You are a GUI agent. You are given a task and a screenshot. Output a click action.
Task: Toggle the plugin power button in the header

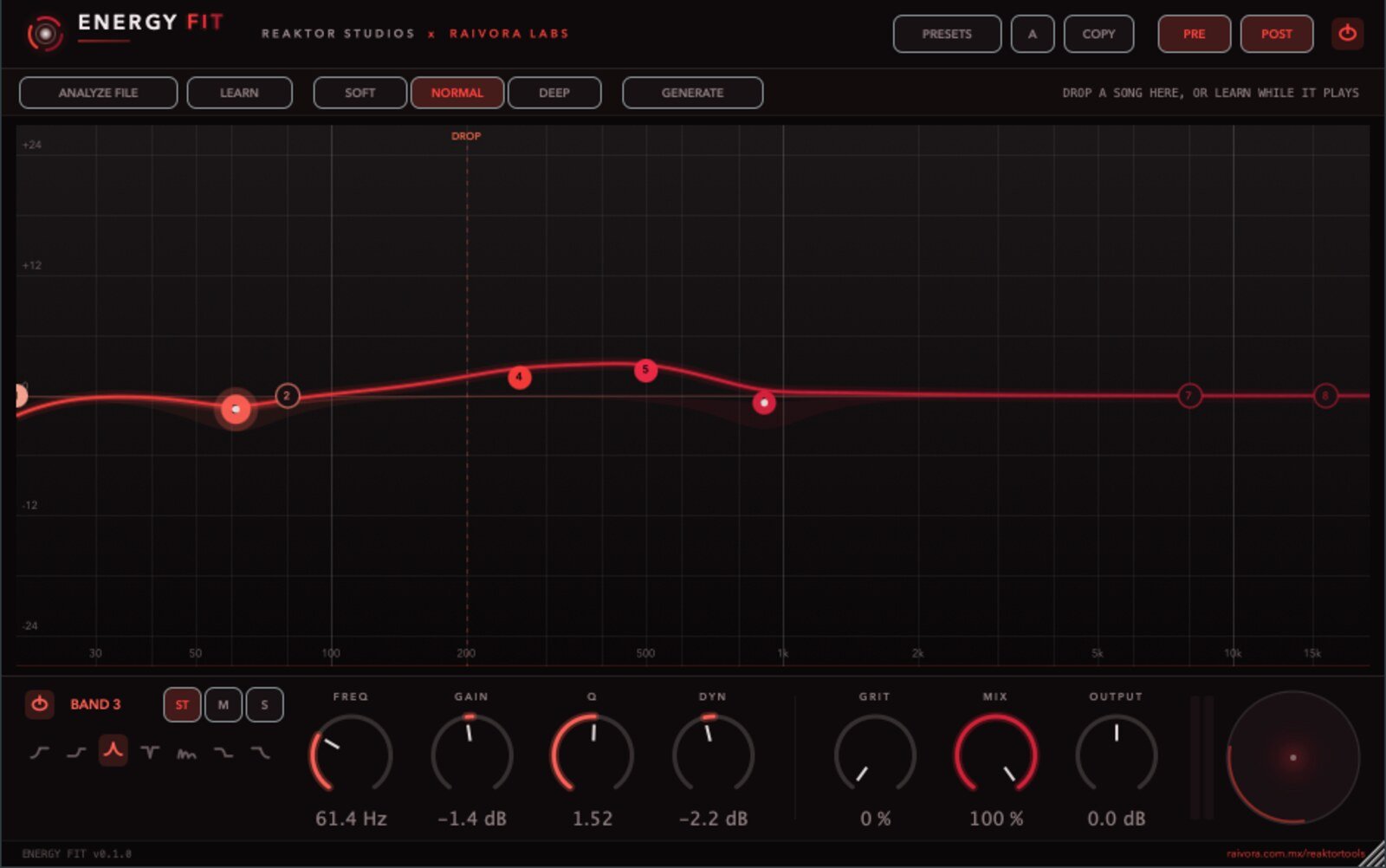(x=1347, y=34)
